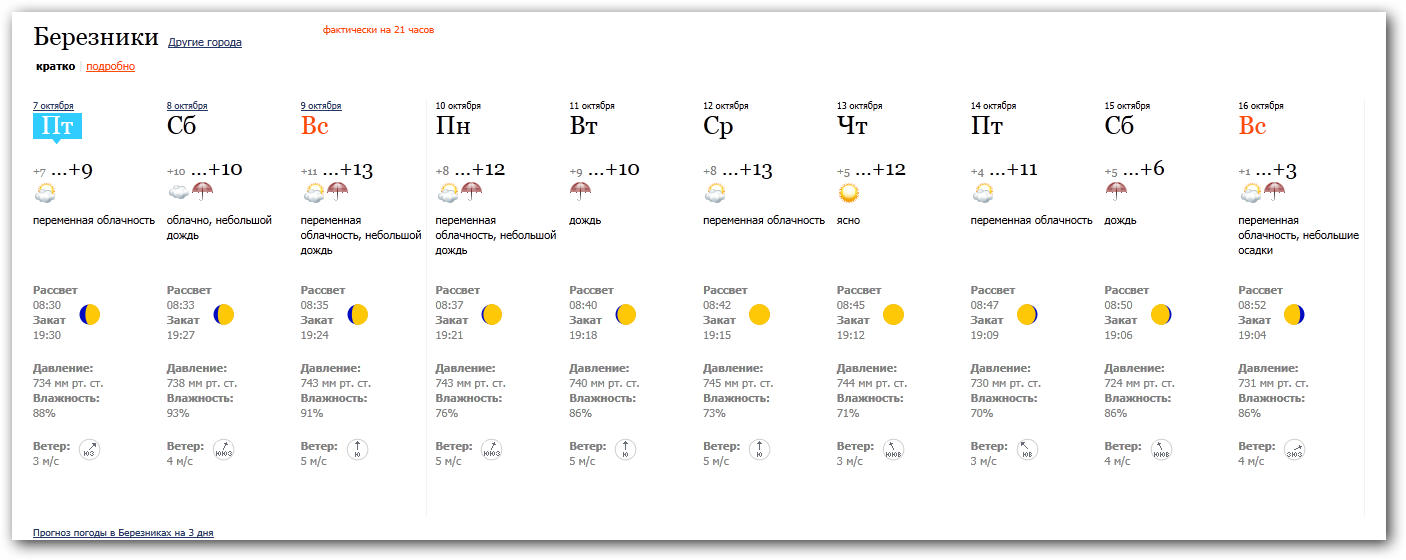Screen dimensions: 1406x560
Task: Open the '8 октября' date link
Action: pyautogui.click(x=187, y=106)
